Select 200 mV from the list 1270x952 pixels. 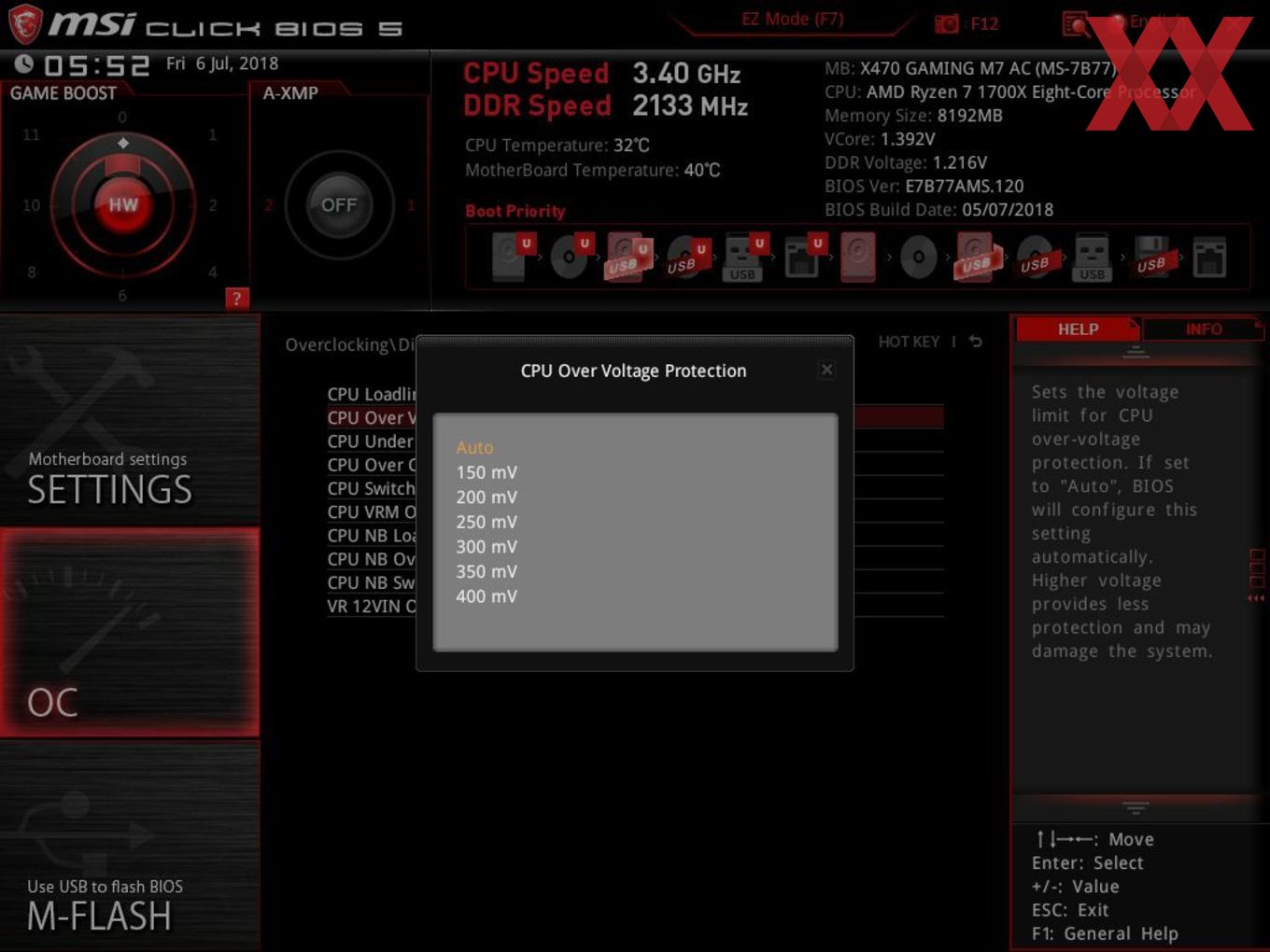coord(487,497)
